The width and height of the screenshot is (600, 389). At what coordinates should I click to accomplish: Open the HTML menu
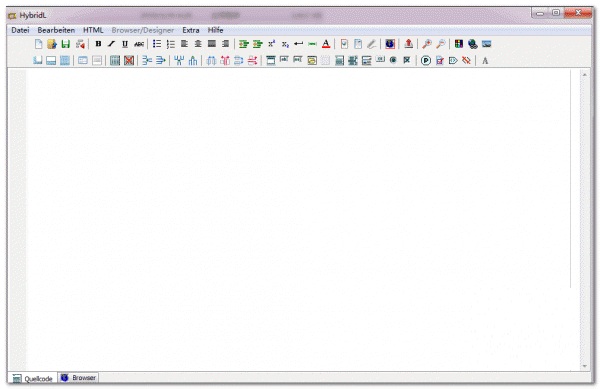(93, 30)
